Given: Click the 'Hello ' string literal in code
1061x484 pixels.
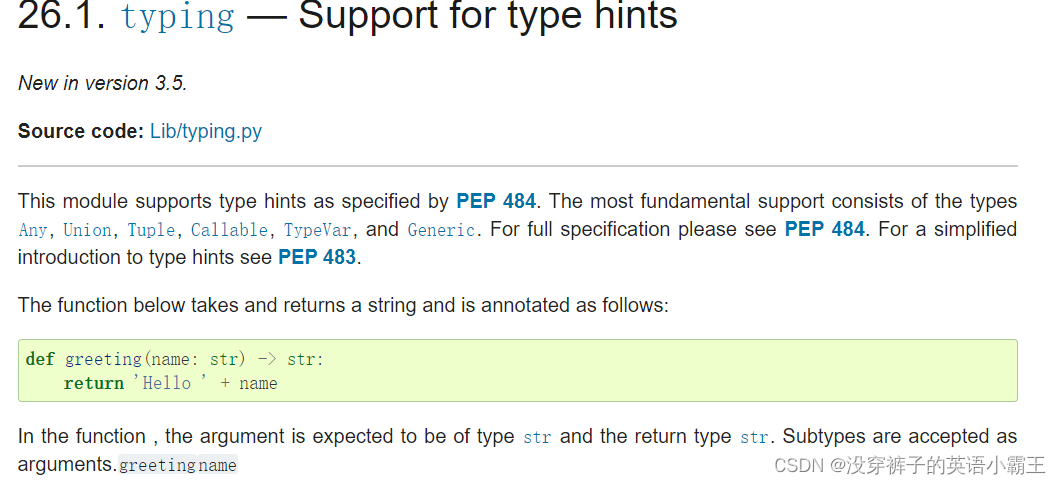Looking at the screenshot, I should tap(171, 383).
